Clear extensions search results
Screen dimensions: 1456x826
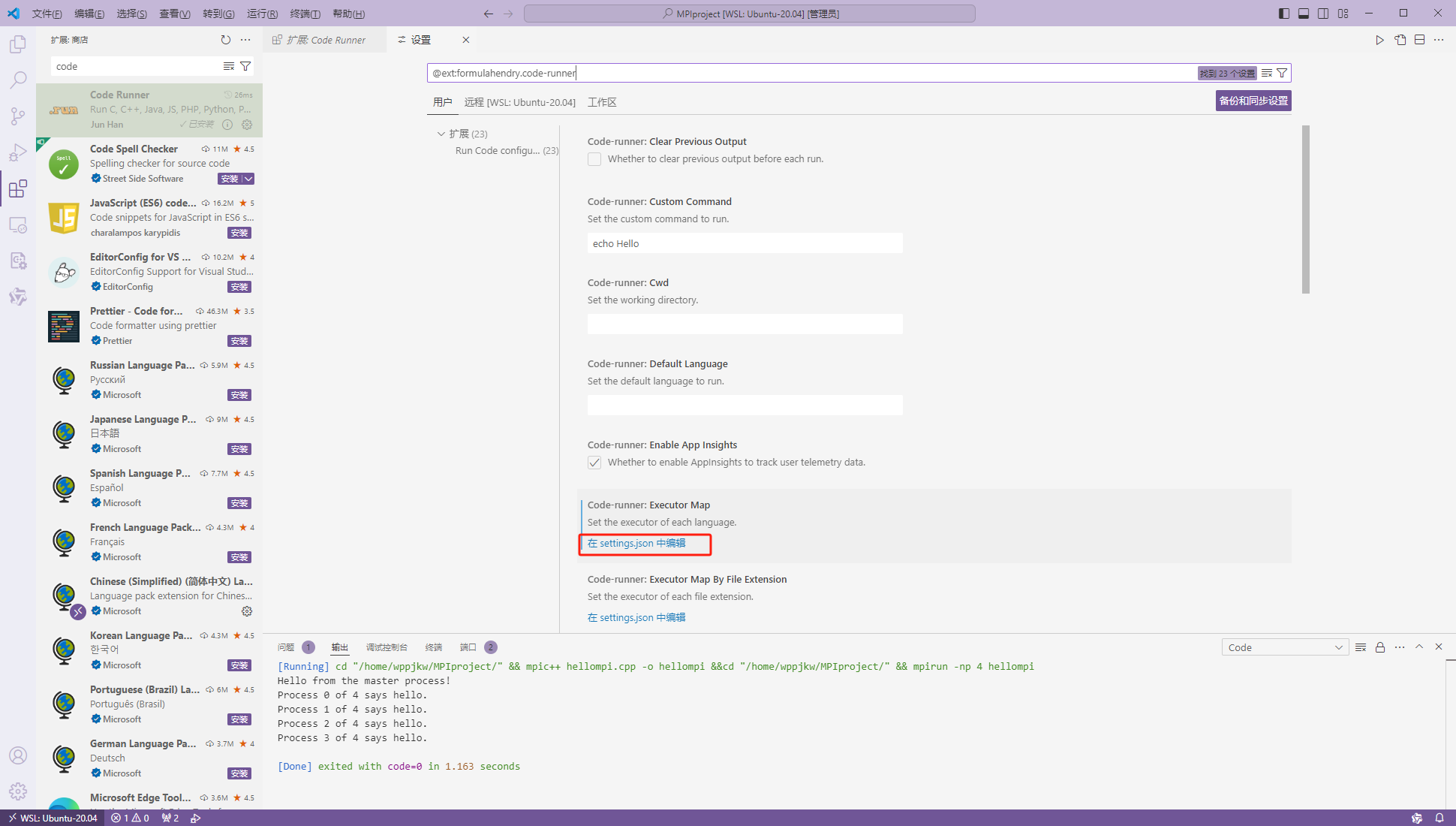(x=229, y=66)
